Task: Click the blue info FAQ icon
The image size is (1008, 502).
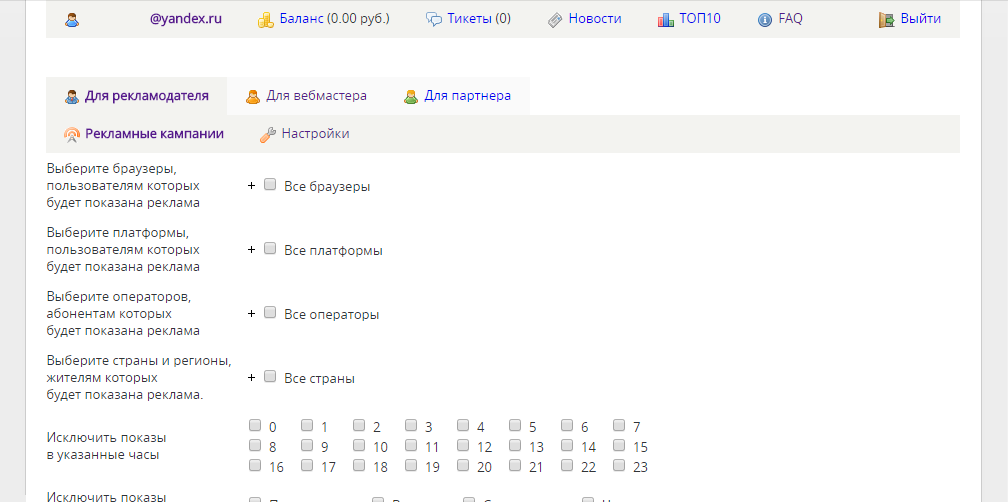Action: pos(765,20)
